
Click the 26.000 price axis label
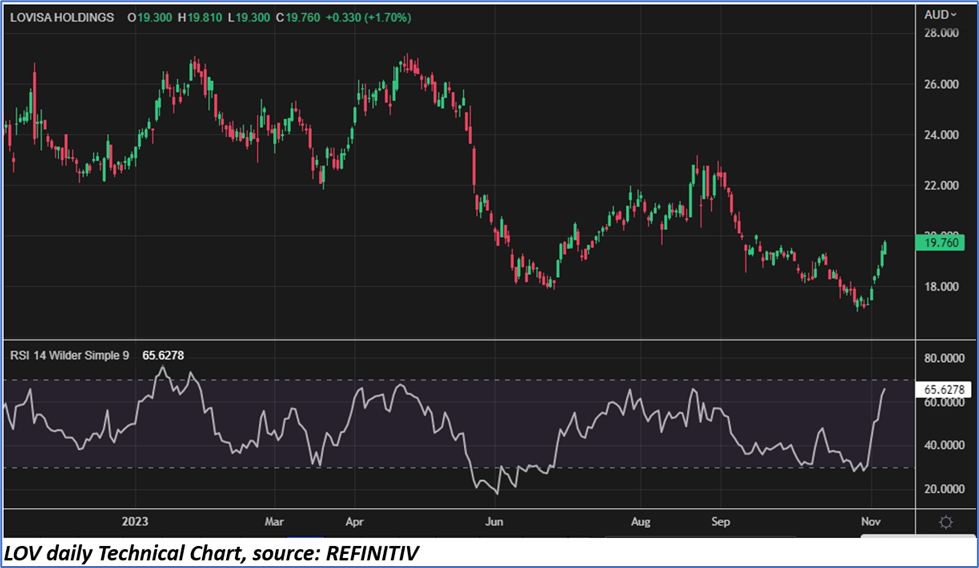(x=941, y=84)
